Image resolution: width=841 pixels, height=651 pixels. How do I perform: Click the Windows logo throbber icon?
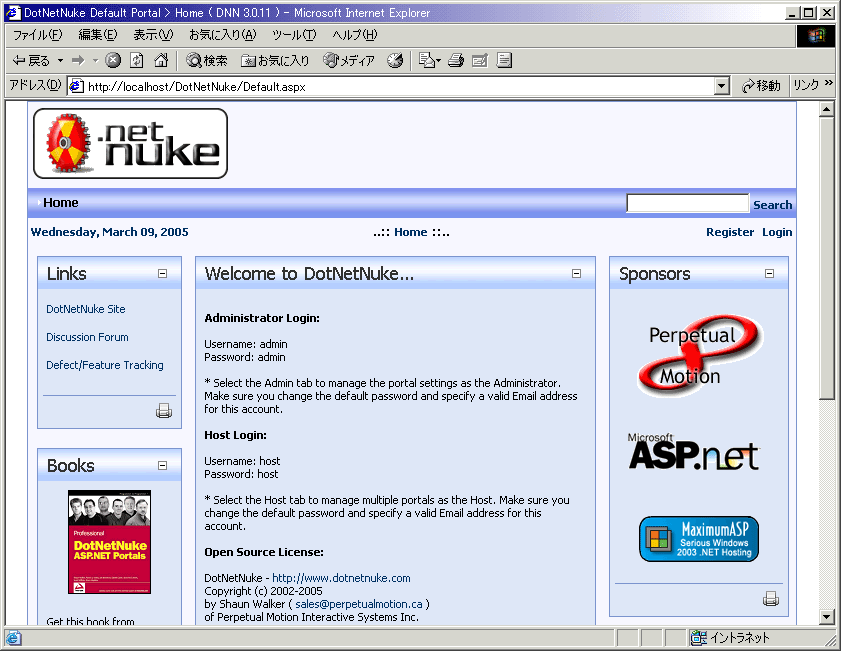[x=816, y=35]
